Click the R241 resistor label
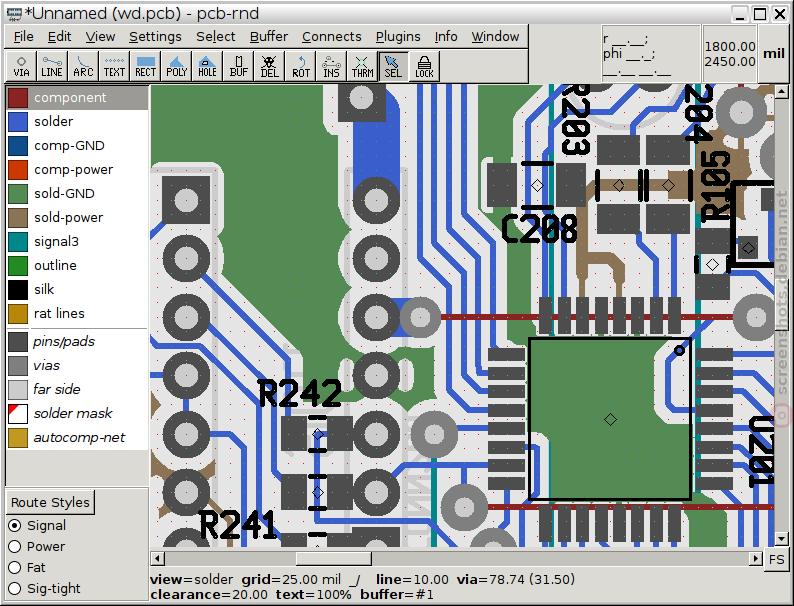This screenshot has width=794, height=606. pyautogui.click(x=238, y=525)
